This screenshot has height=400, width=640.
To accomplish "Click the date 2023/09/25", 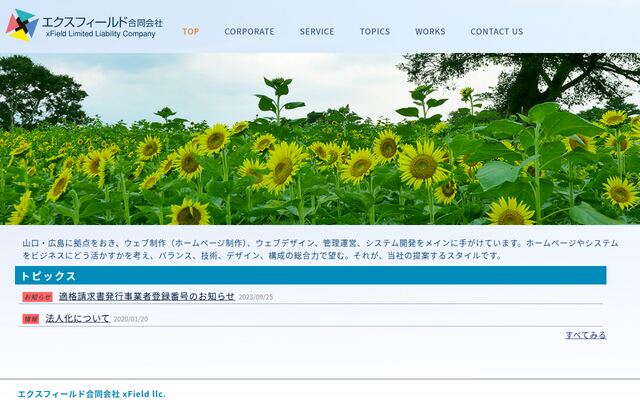I will tap(256, 297).
